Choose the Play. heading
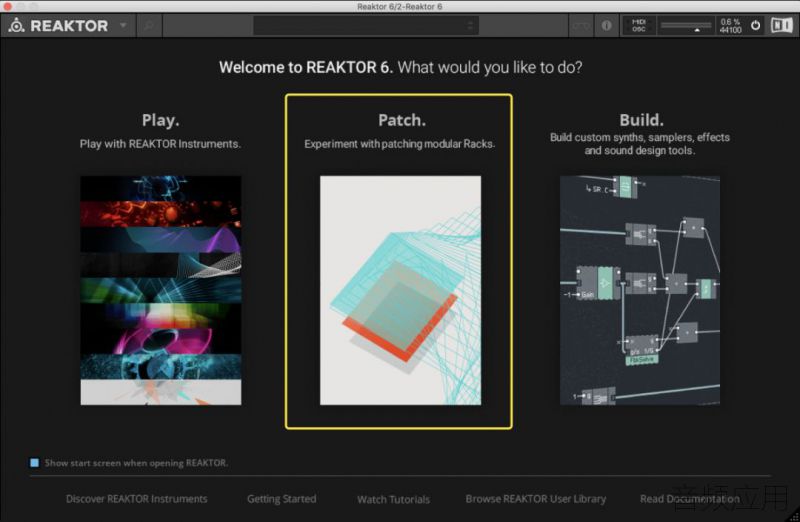800x522 pixels. pos(160,120)
